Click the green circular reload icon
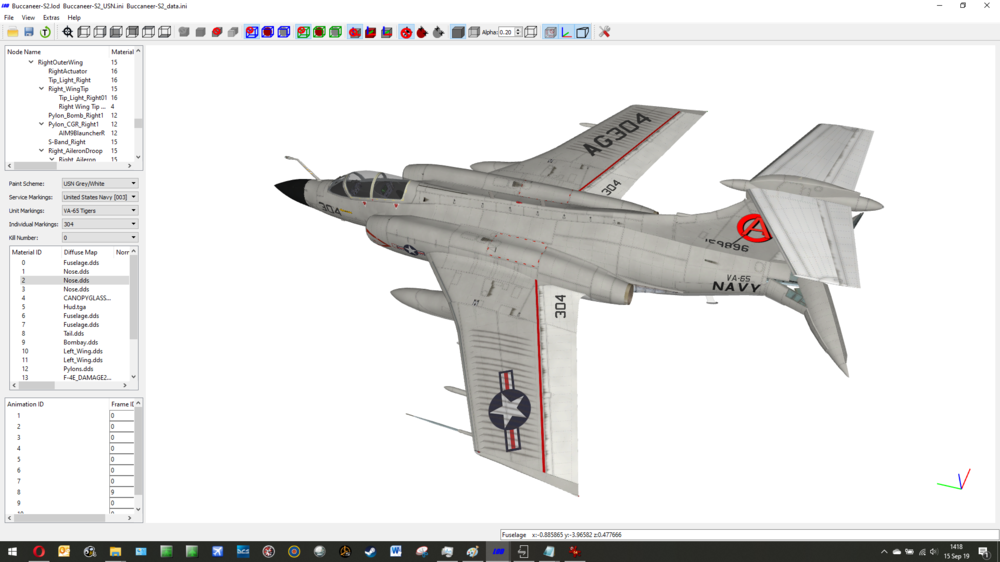 click(45, 32)
